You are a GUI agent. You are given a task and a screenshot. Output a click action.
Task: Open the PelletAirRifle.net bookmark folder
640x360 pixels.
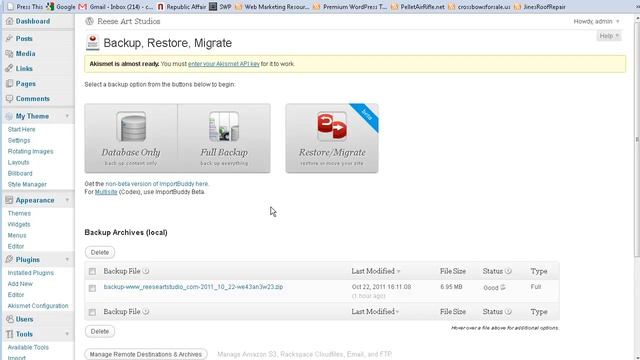[x=418, y=7]
